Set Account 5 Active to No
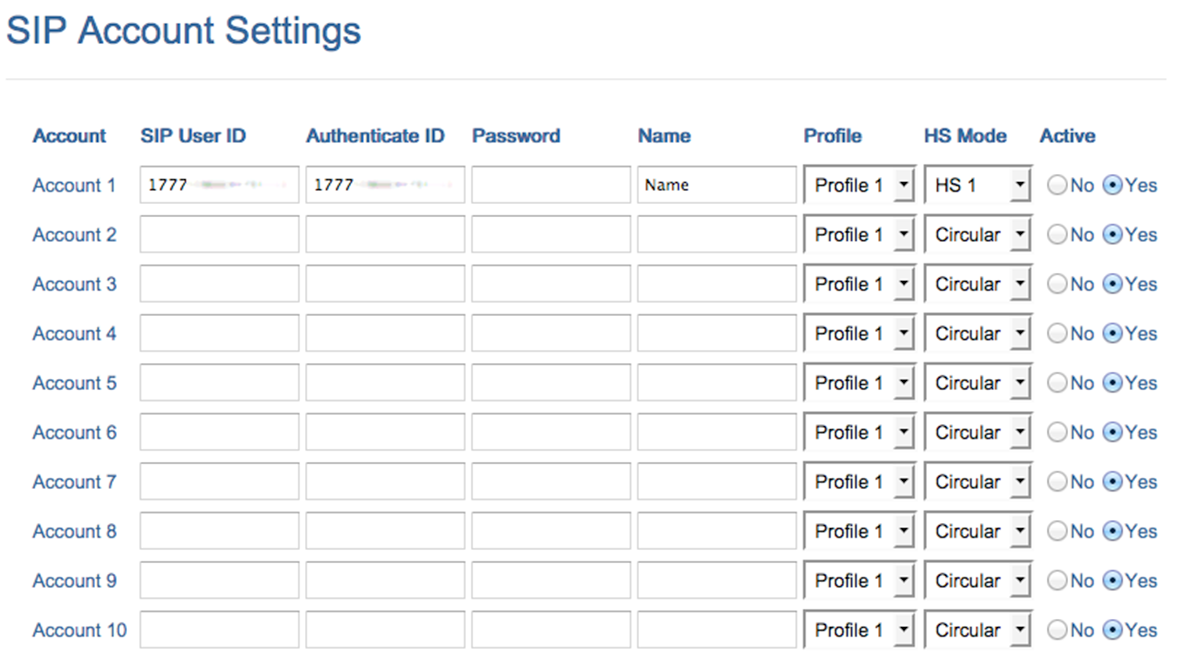The image size is (1200, 663). pyautogui.click(x=1056, y=384)
